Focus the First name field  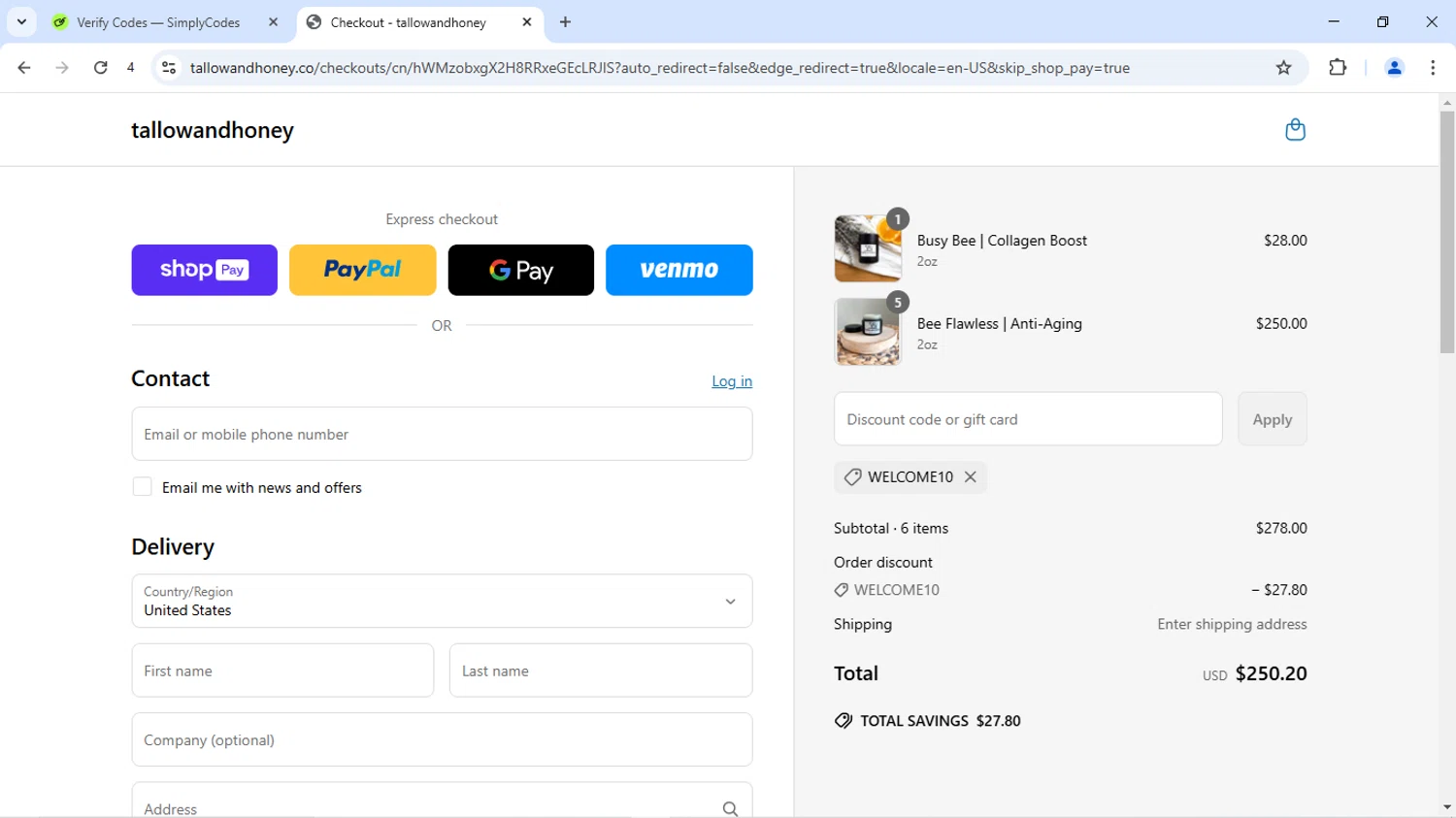click(282, 671)
